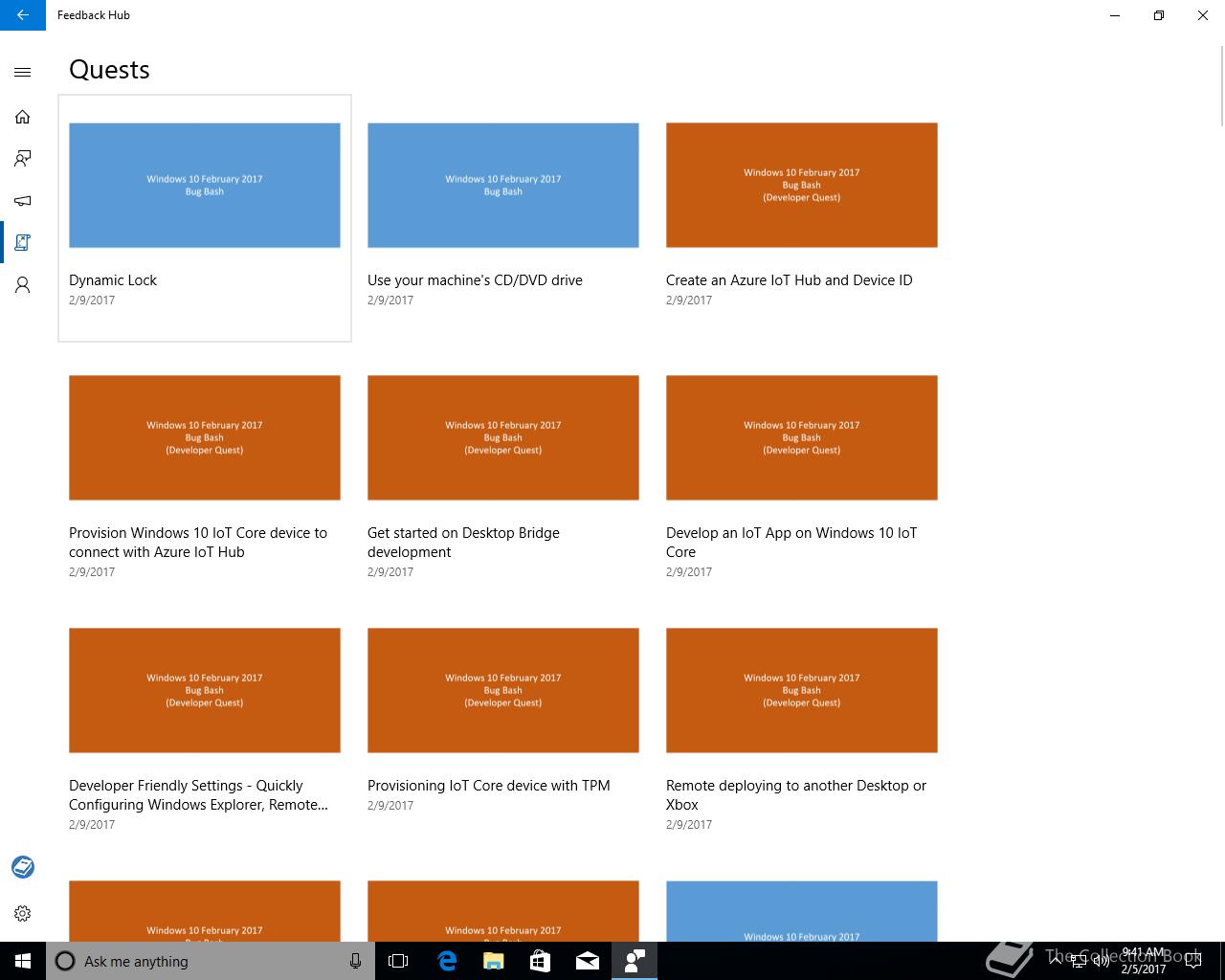The image size is (1225, 980).
Task: Open 'Provision Windows 10 IoT Core device' quest
Action: (x=198, y=543)
